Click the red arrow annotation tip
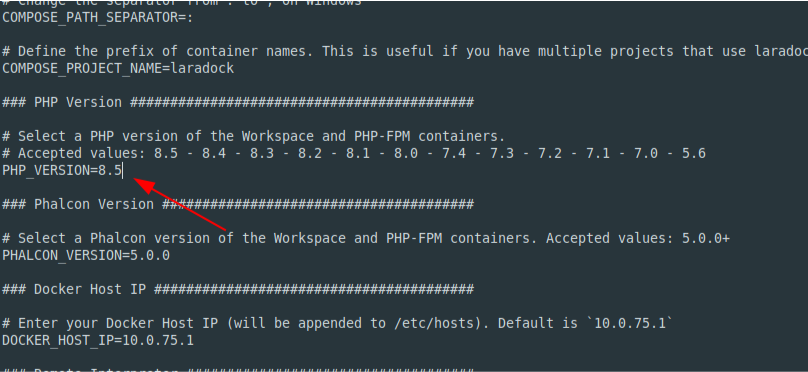The image size is (808, 372). (136, 179)
